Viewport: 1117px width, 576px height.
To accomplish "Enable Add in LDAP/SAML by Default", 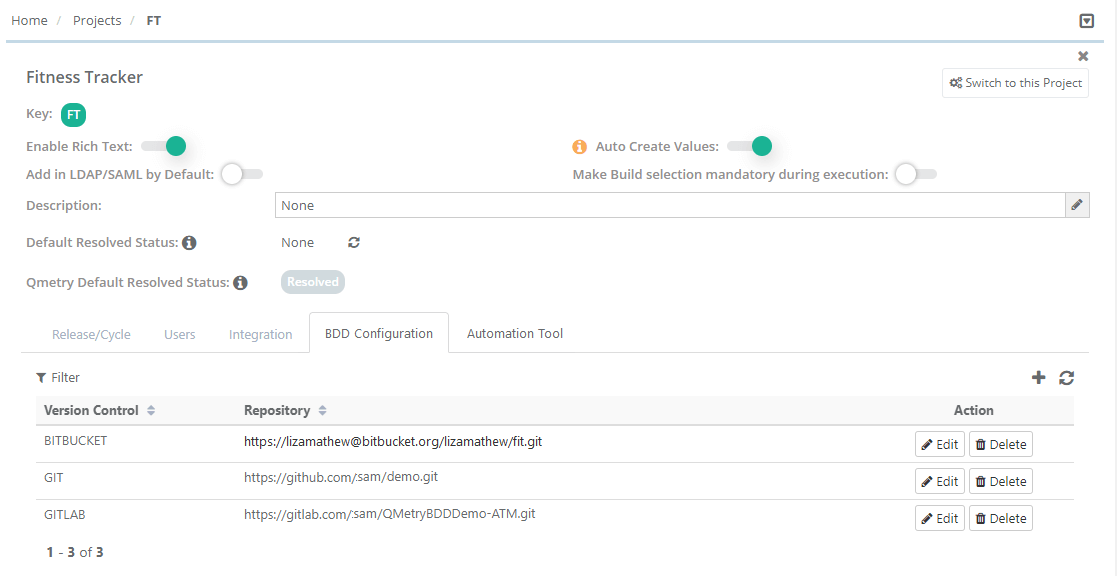I will pyautogui.click(x=241, y=174).
